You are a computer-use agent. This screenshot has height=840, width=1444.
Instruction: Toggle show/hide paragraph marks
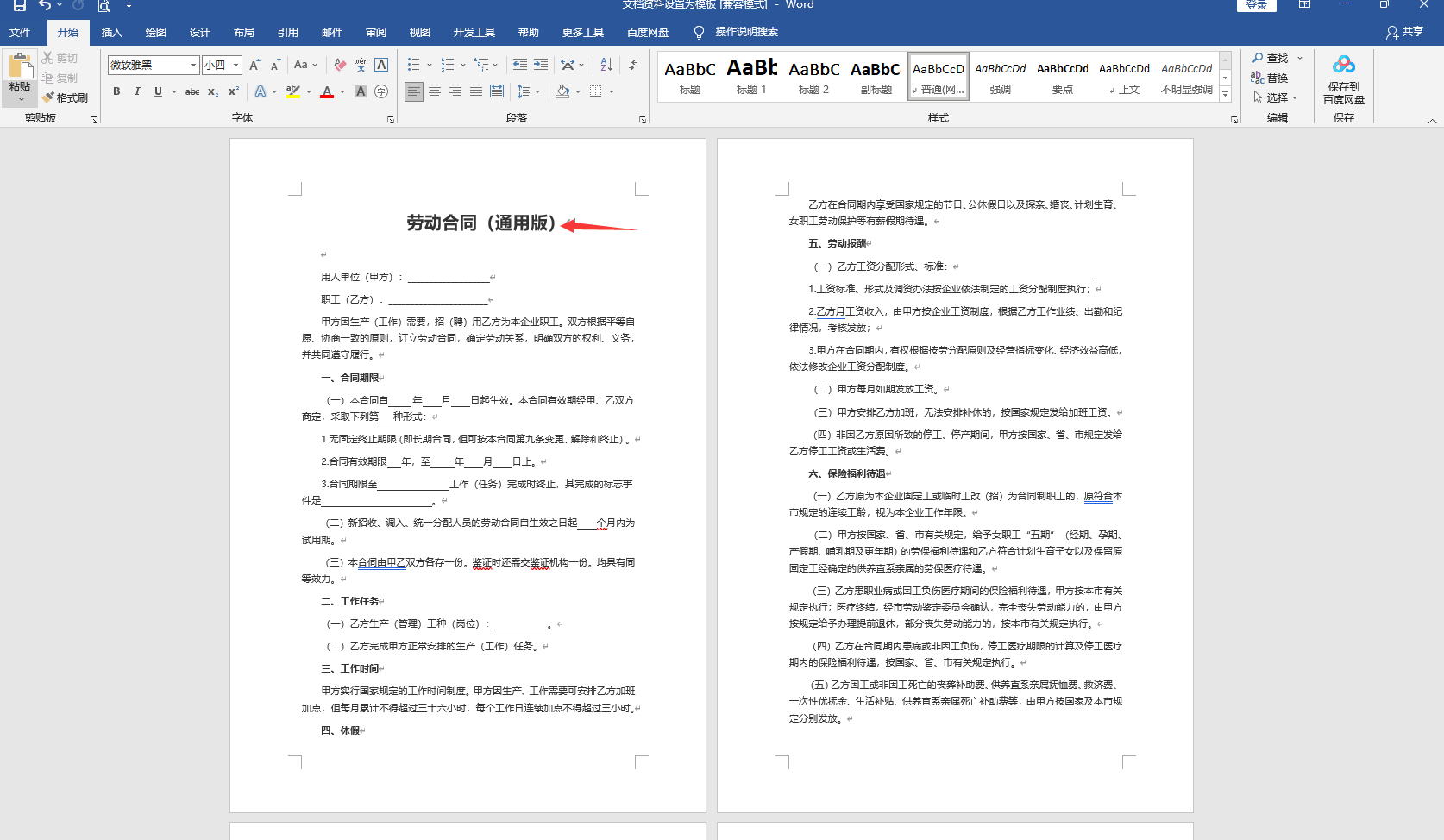pos(634,65)
